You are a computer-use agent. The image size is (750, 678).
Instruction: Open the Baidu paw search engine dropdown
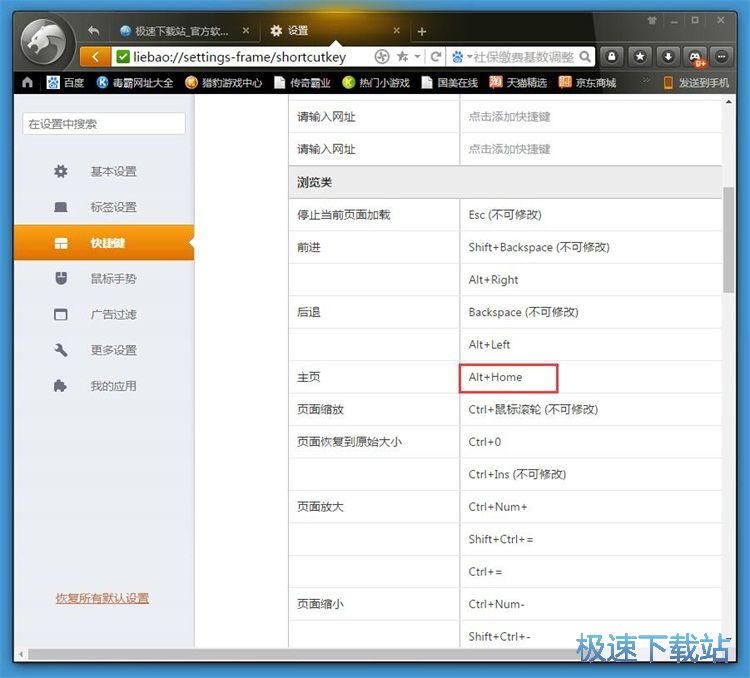pos(462,57)
